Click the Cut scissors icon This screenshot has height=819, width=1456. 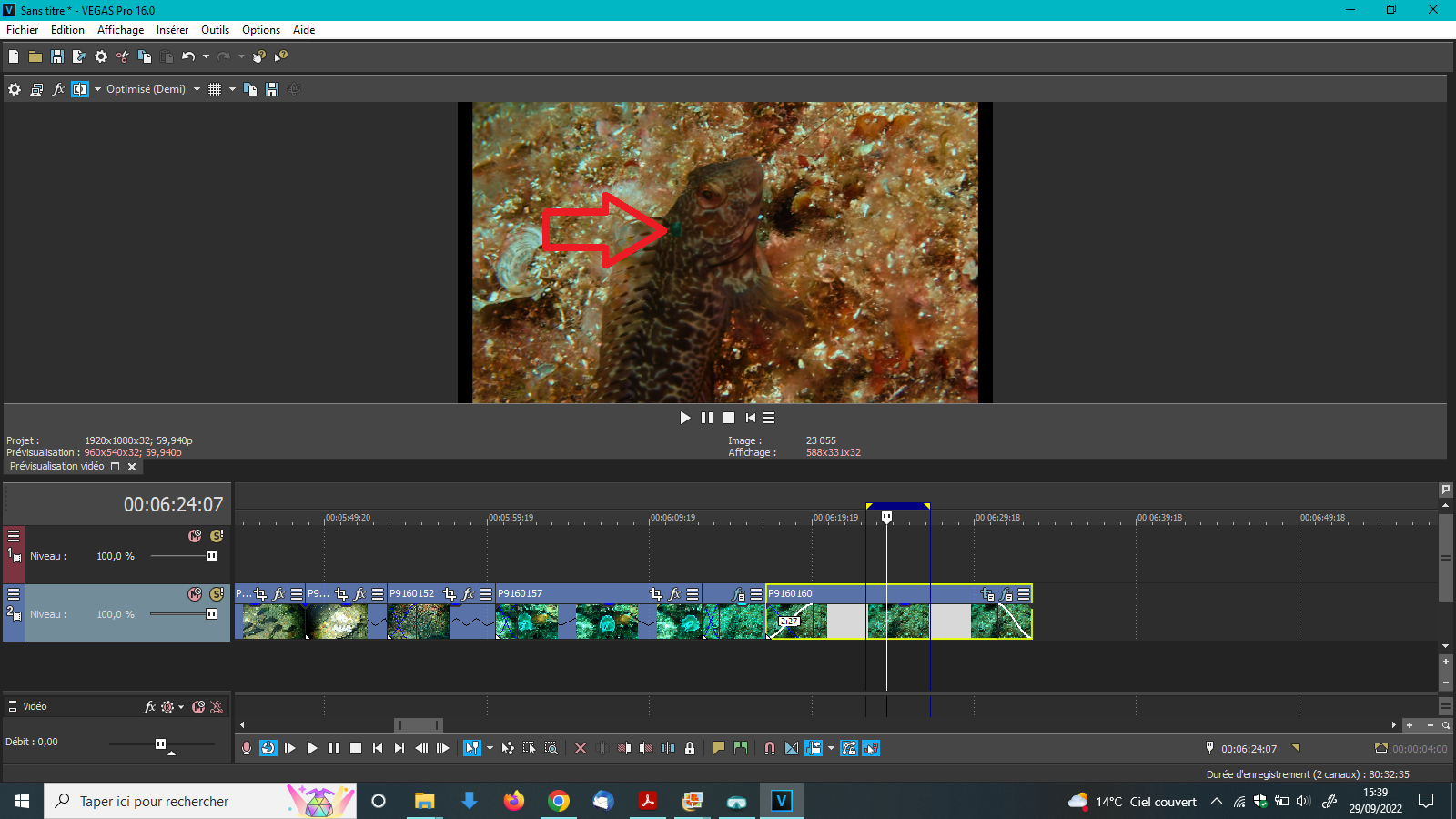tap(122, 56)
